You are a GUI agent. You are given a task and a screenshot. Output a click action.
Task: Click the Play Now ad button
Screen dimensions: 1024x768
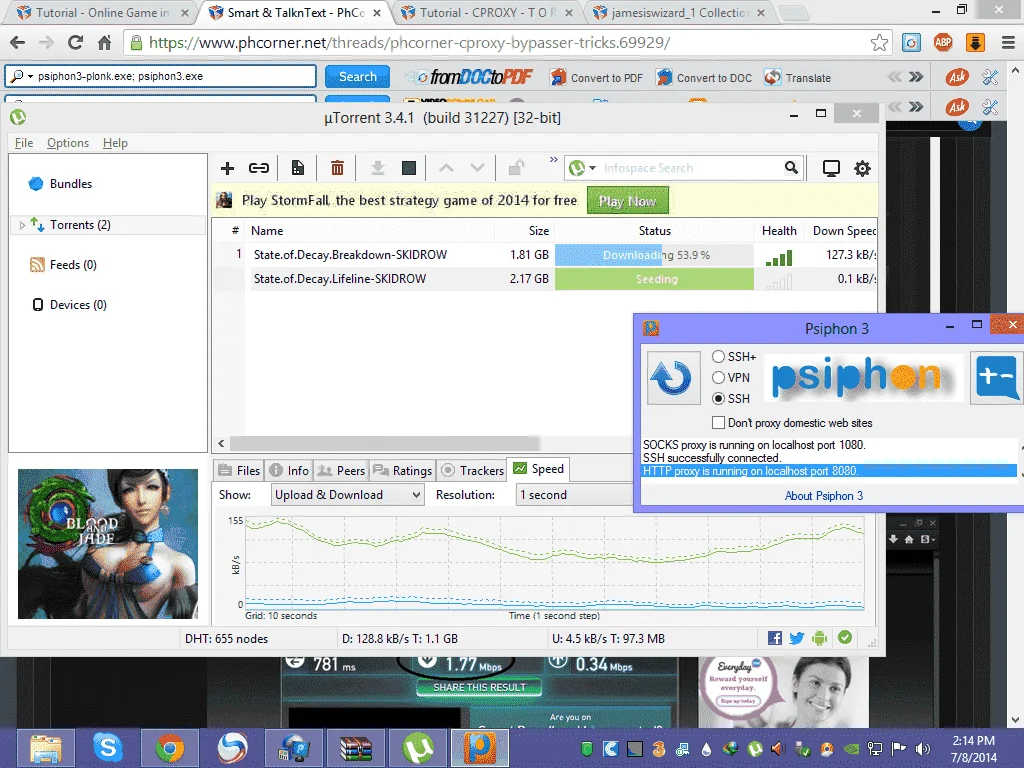[628, 201]
